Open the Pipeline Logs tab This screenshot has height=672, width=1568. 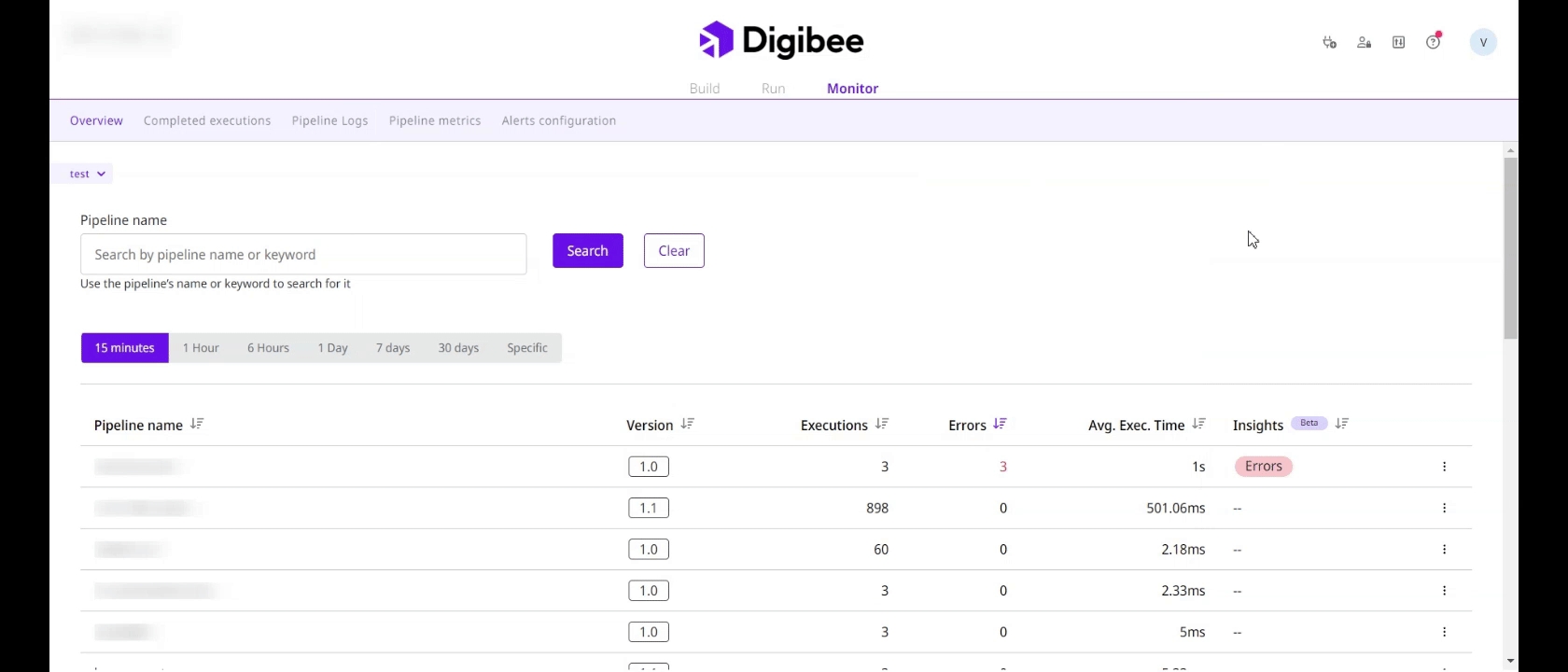pyautogui.click(x=329, y=120)
